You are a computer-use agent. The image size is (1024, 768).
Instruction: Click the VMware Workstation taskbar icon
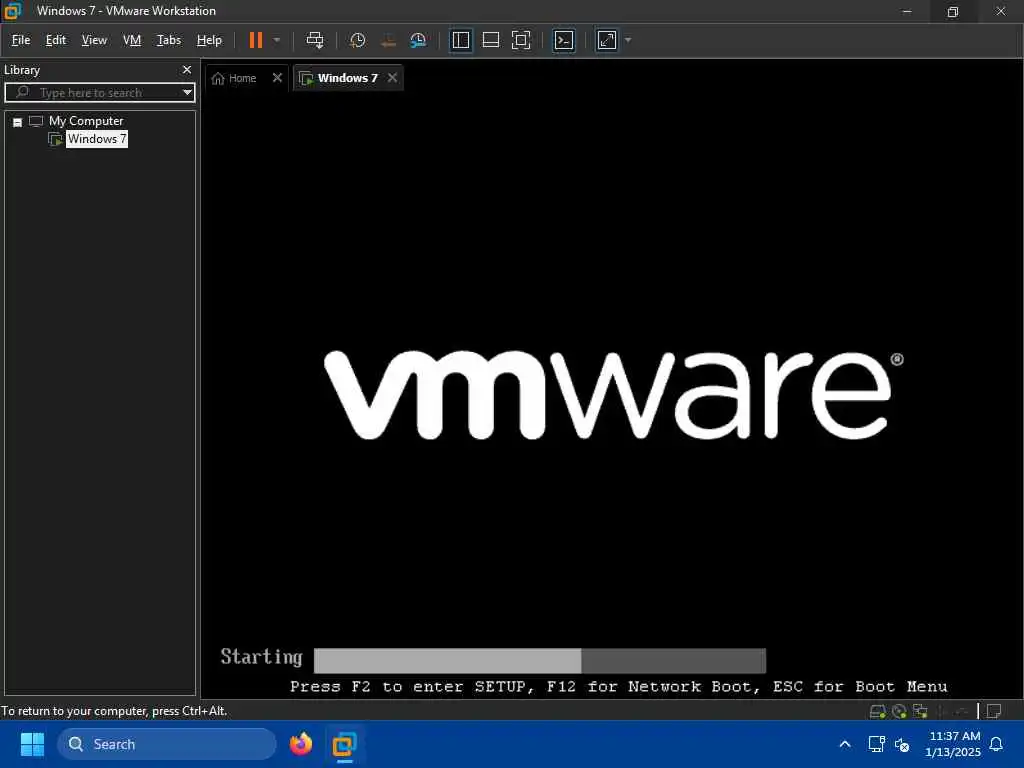[x=344, y=744]
